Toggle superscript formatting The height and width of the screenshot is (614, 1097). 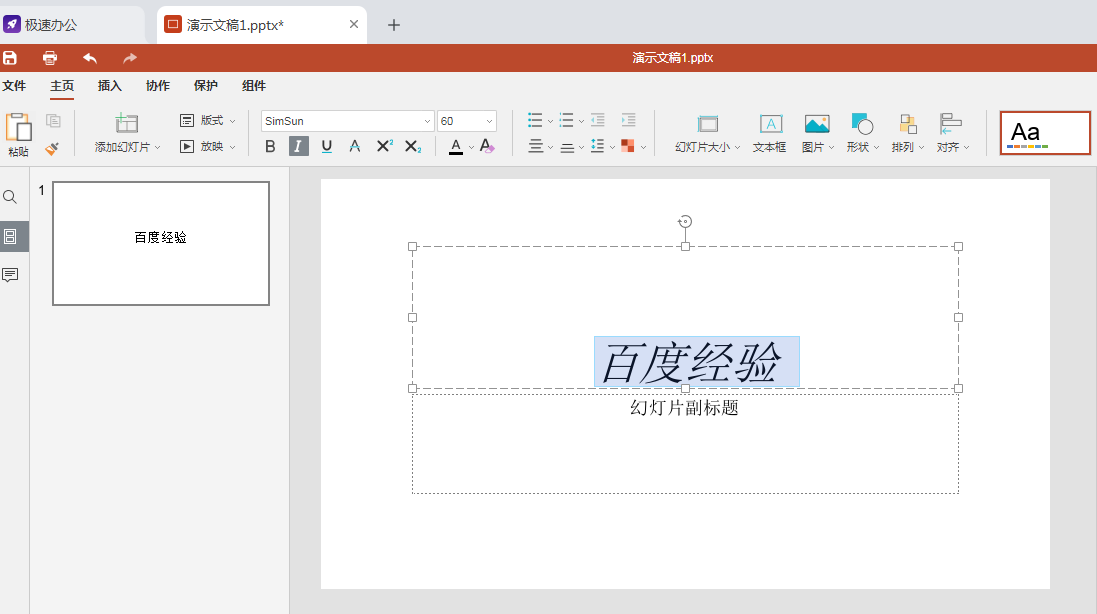click(x=384, y=146)
